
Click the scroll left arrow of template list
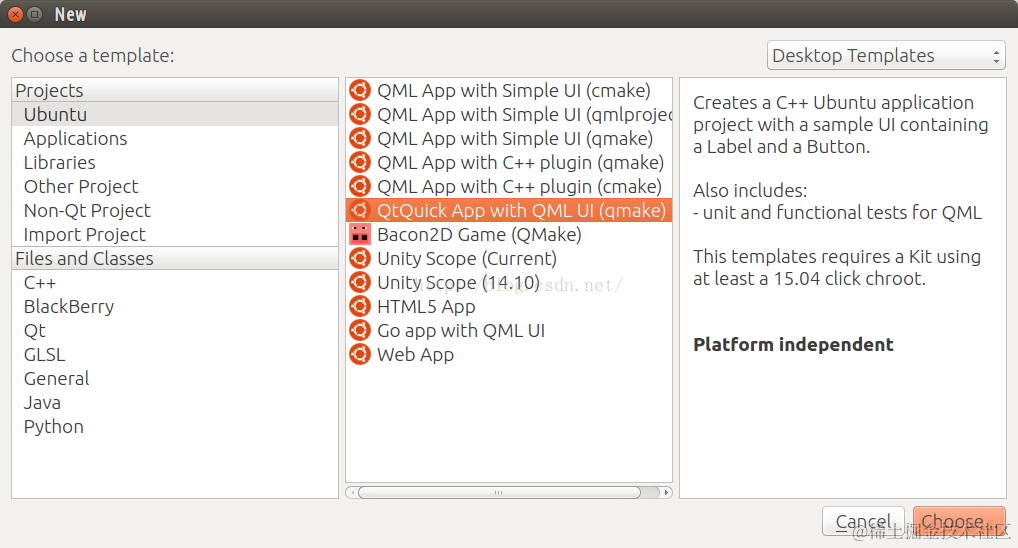[x=352, y=492]
